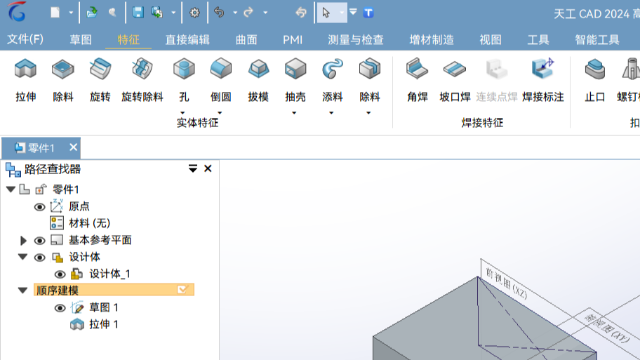Screen dimensions: 640x360
Task: Collapse the 零件1 root node
Action: 11,189
